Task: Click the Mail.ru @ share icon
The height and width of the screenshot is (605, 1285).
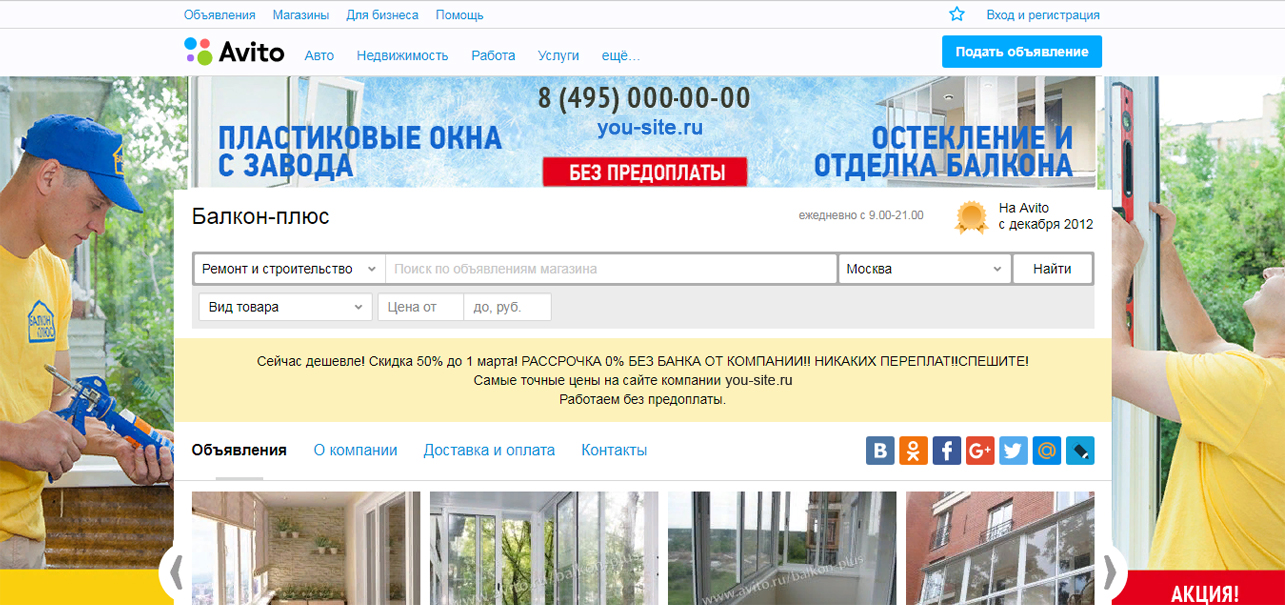Action: (x=1047, y=450)
